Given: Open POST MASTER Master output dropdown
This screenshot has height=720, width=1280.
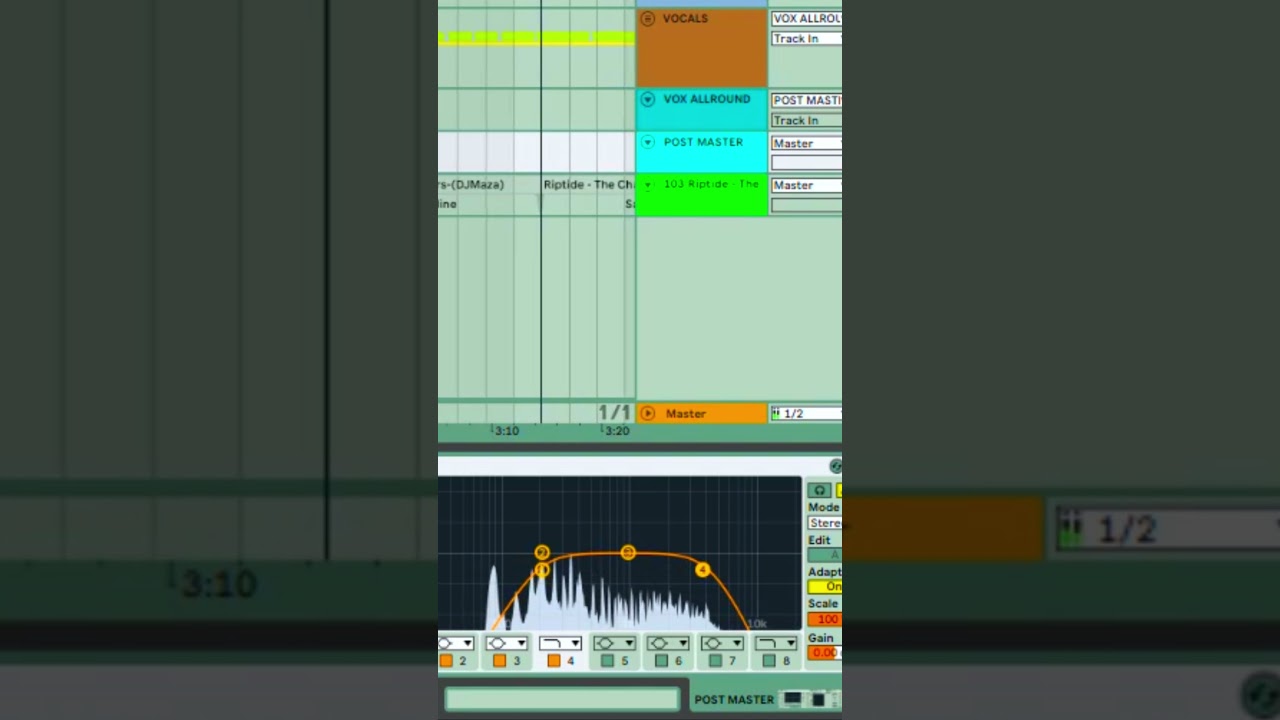Looking at the screenshot, I should (806, 143).
